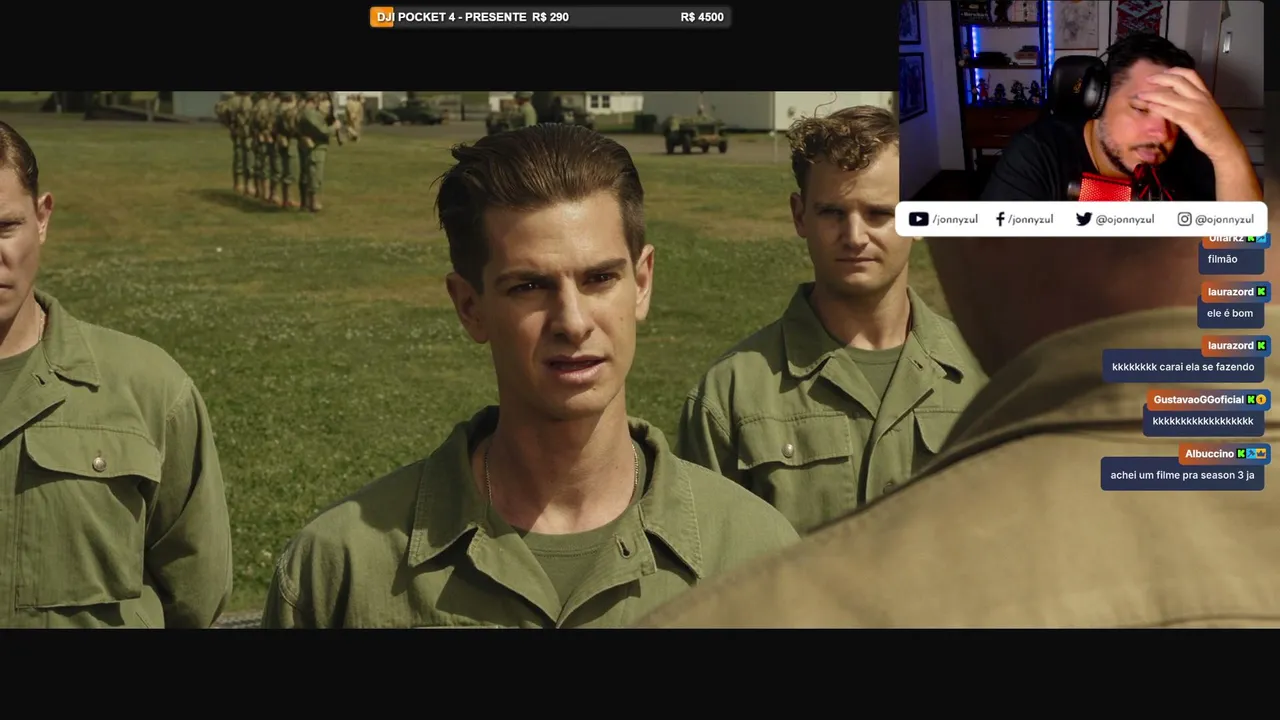
Task: Click the chat message "filmão"
Action: pos(1222,259)
